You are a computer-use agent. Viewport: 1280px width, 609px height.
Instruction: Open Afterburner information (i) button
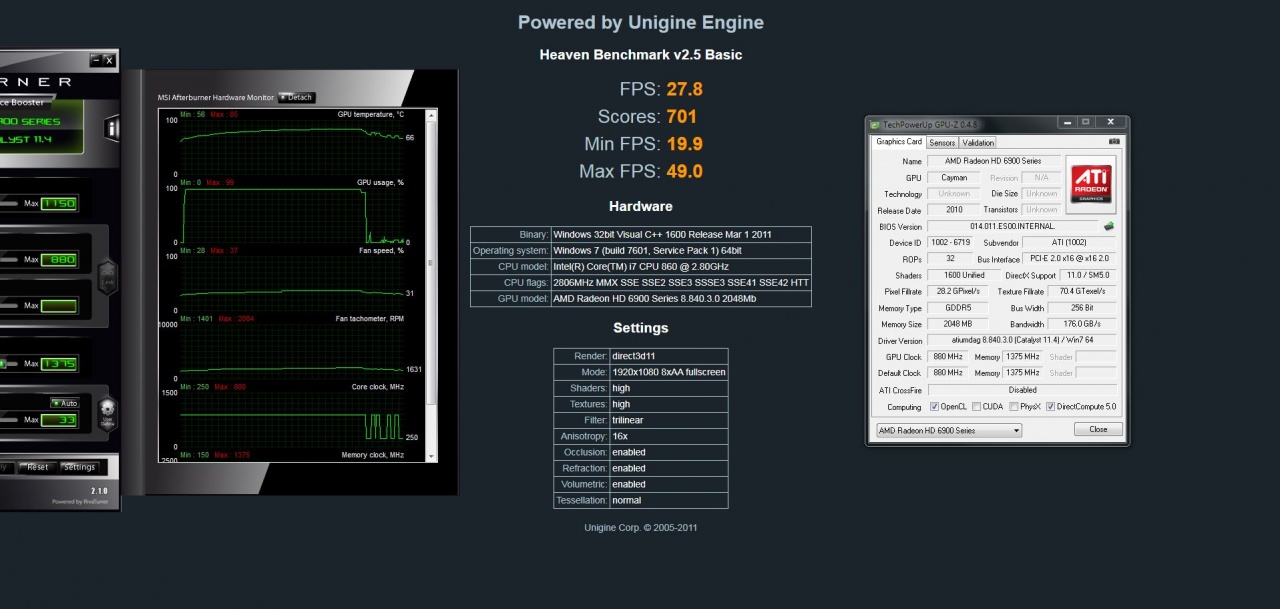112,129
